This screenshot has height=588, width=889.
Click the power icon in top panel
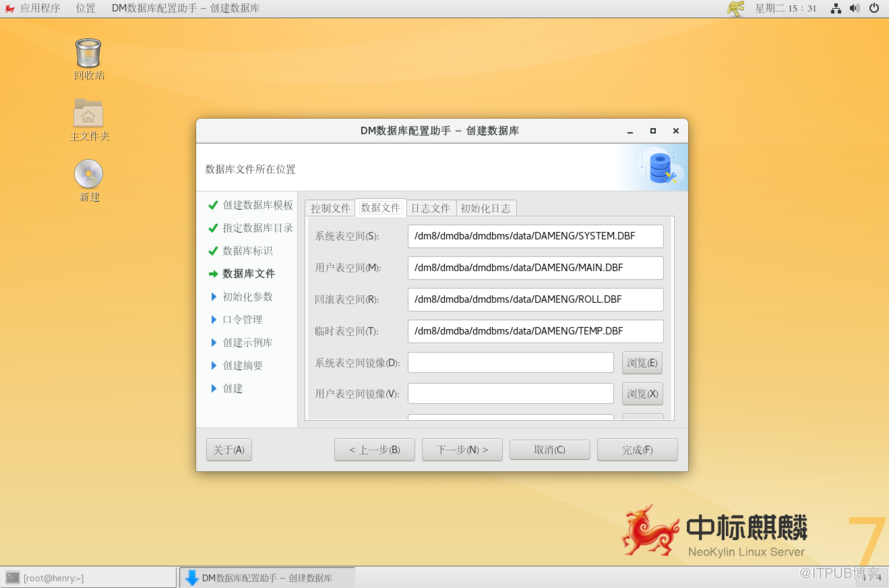click(874, 8)
